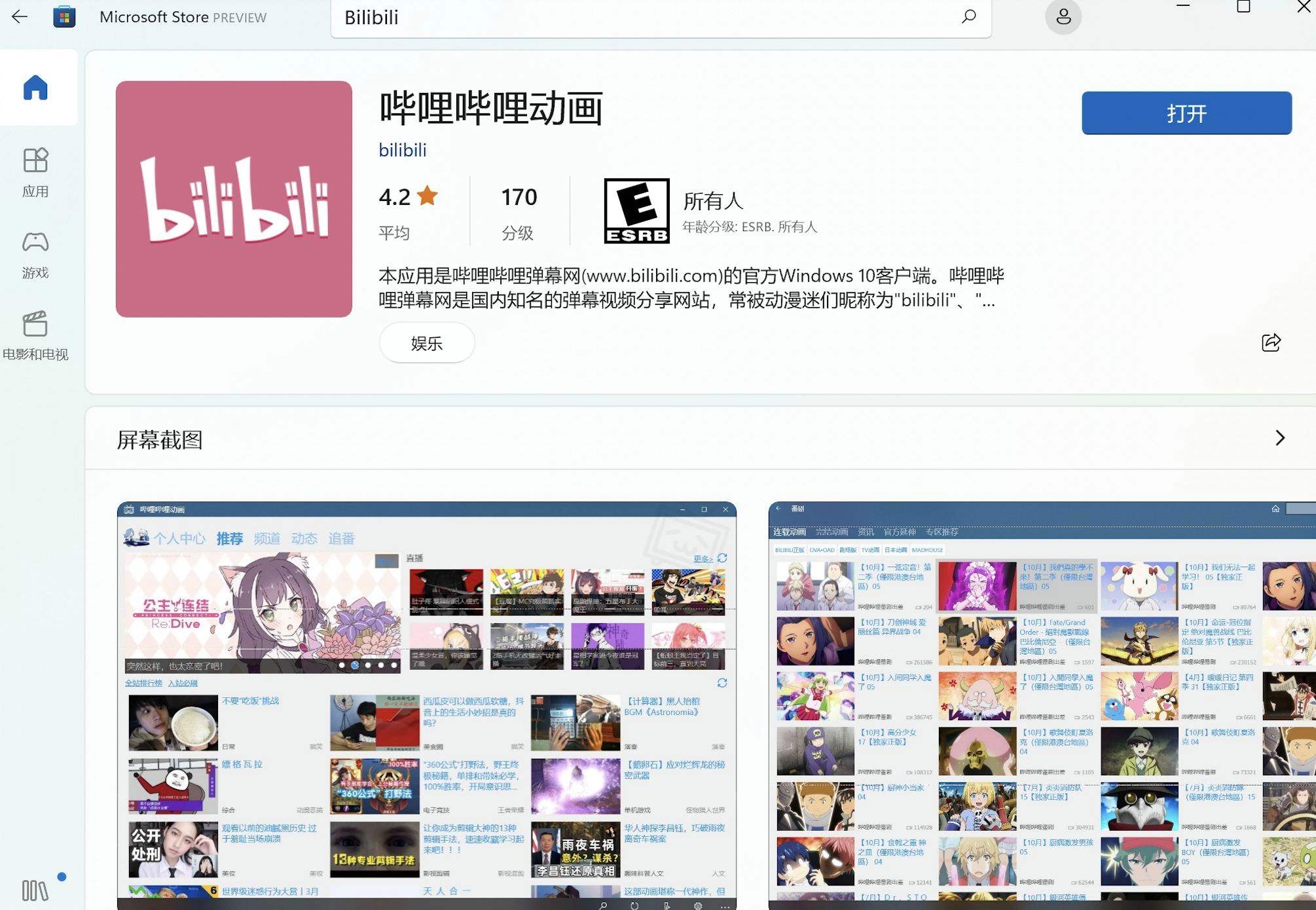
Task: Click inside the Bilibili search field
Action: coord(589,18)
